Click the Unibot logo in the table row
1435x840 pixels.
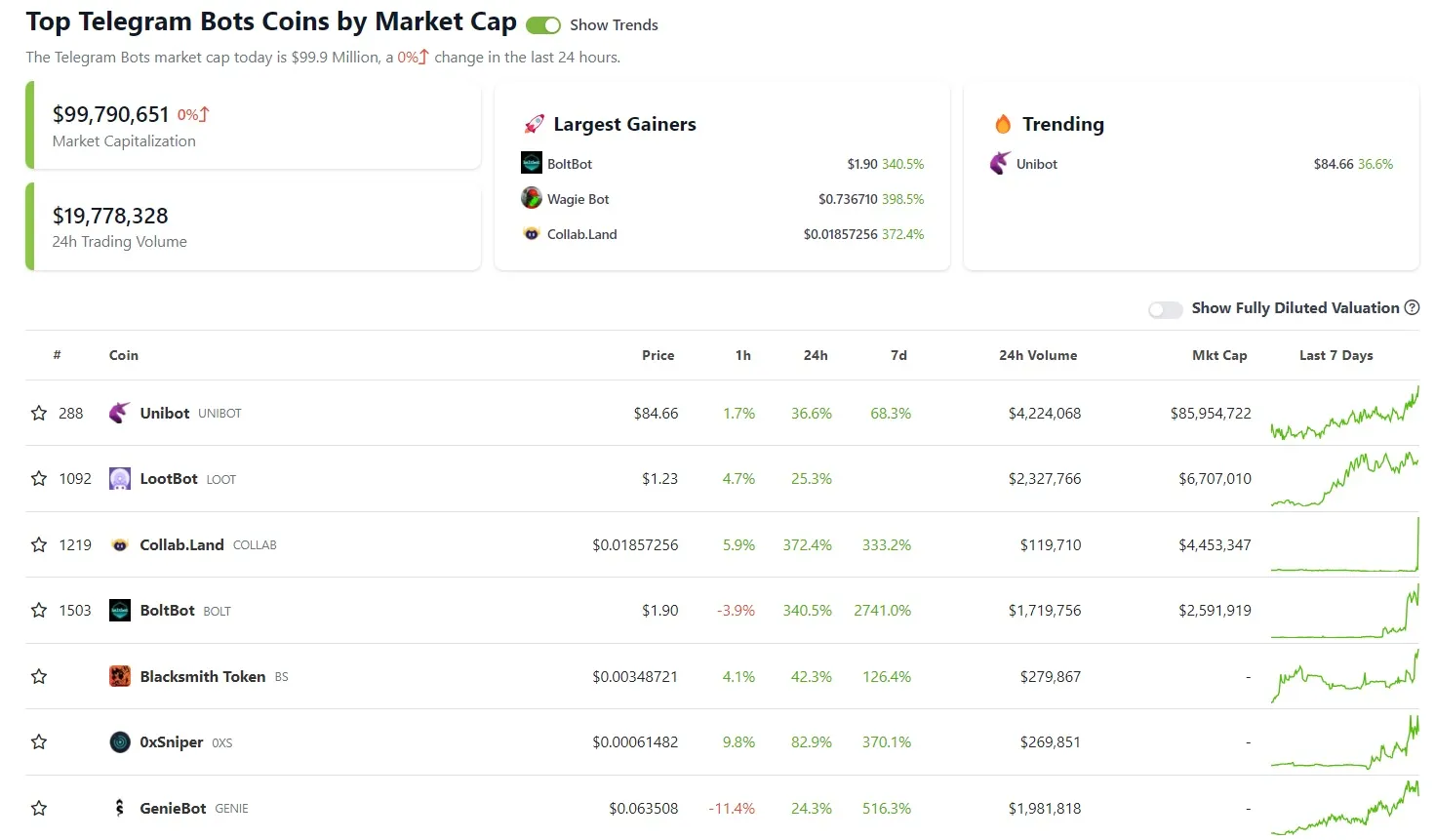click(119, 414)
